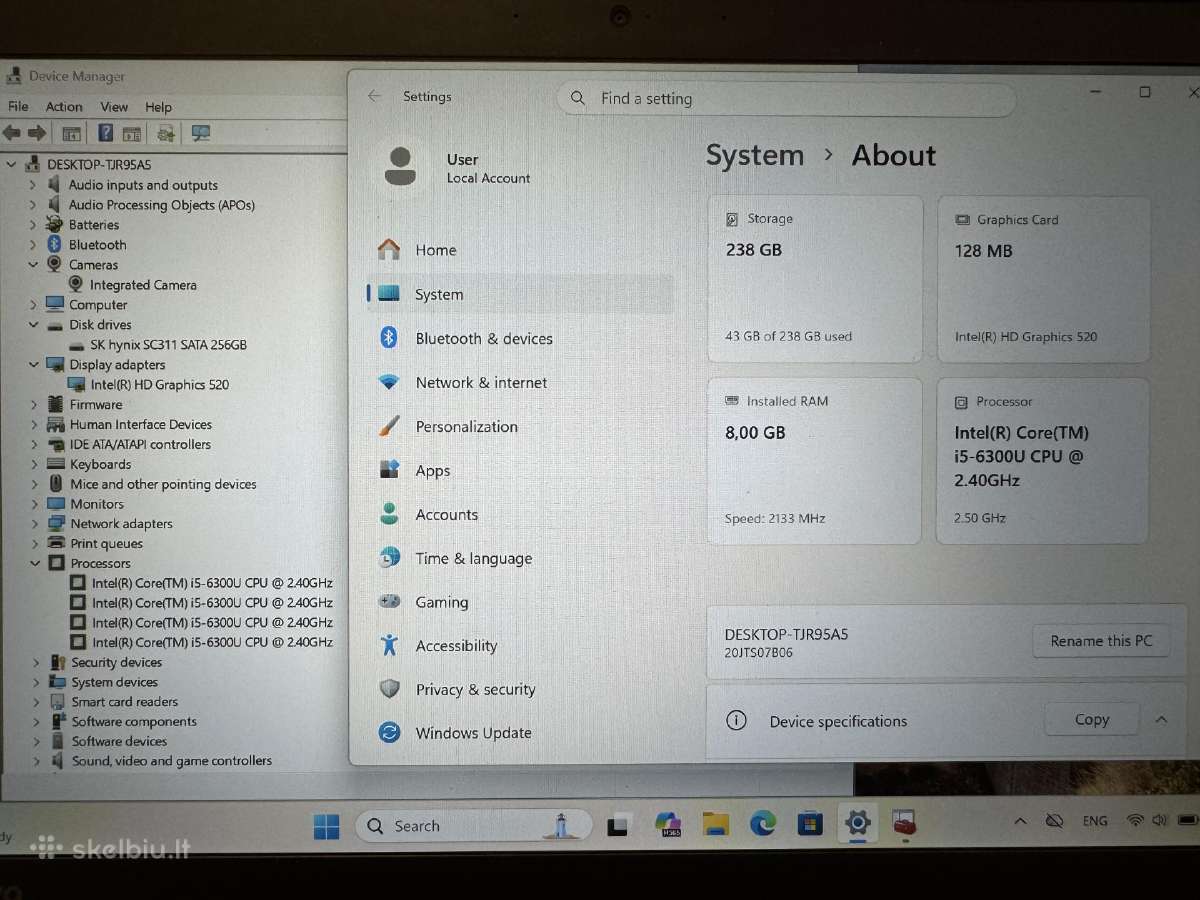This screenshot has width=1200, height=900.
Task: Click the ENG language indicator in tray
Action: pos(1095,821)
